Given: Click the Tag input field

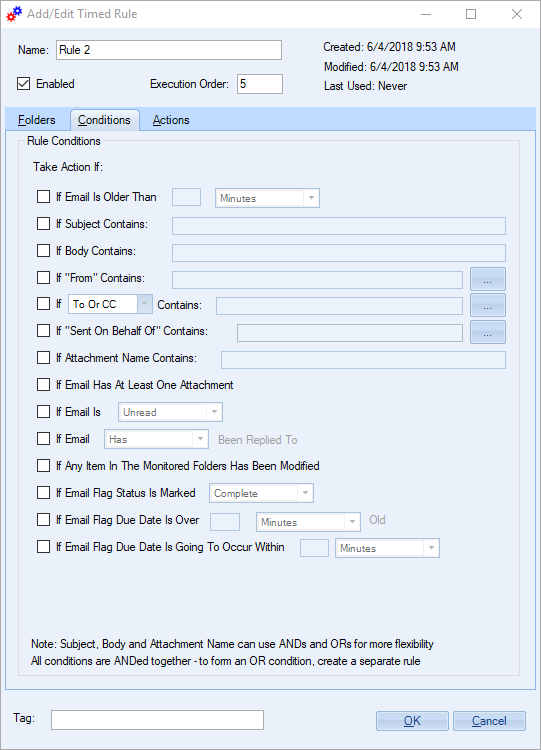Looking at the screenshot, I should (157, 720).
